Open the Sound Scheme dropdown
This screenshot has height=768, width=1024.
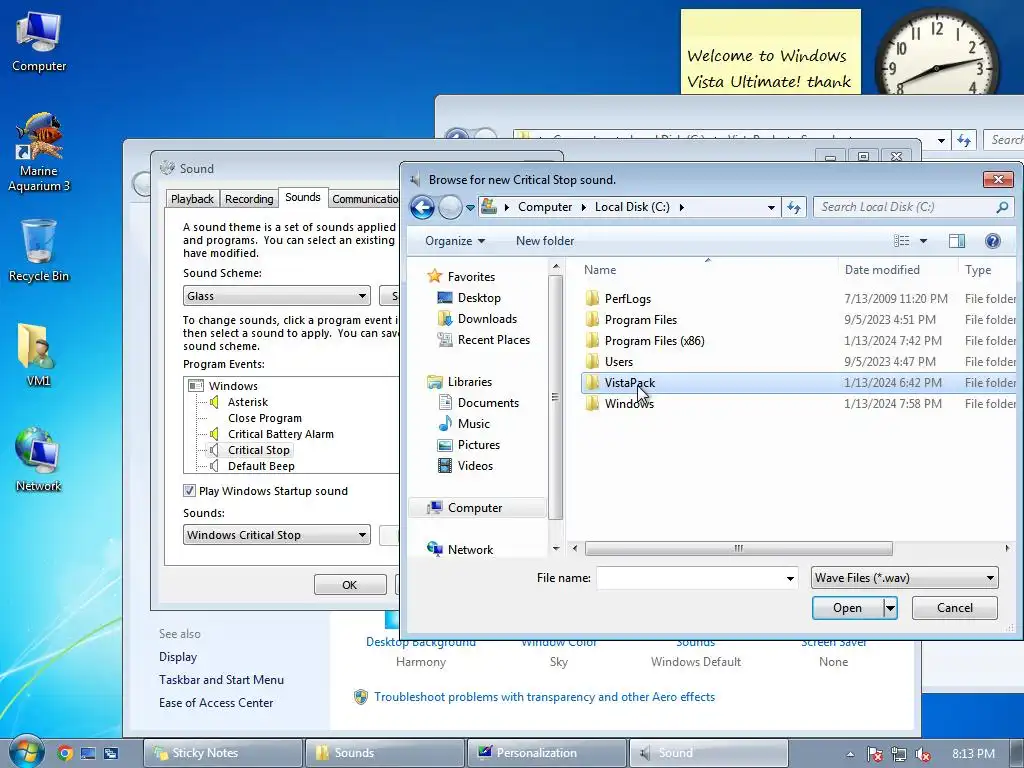(x=276, y=296)
